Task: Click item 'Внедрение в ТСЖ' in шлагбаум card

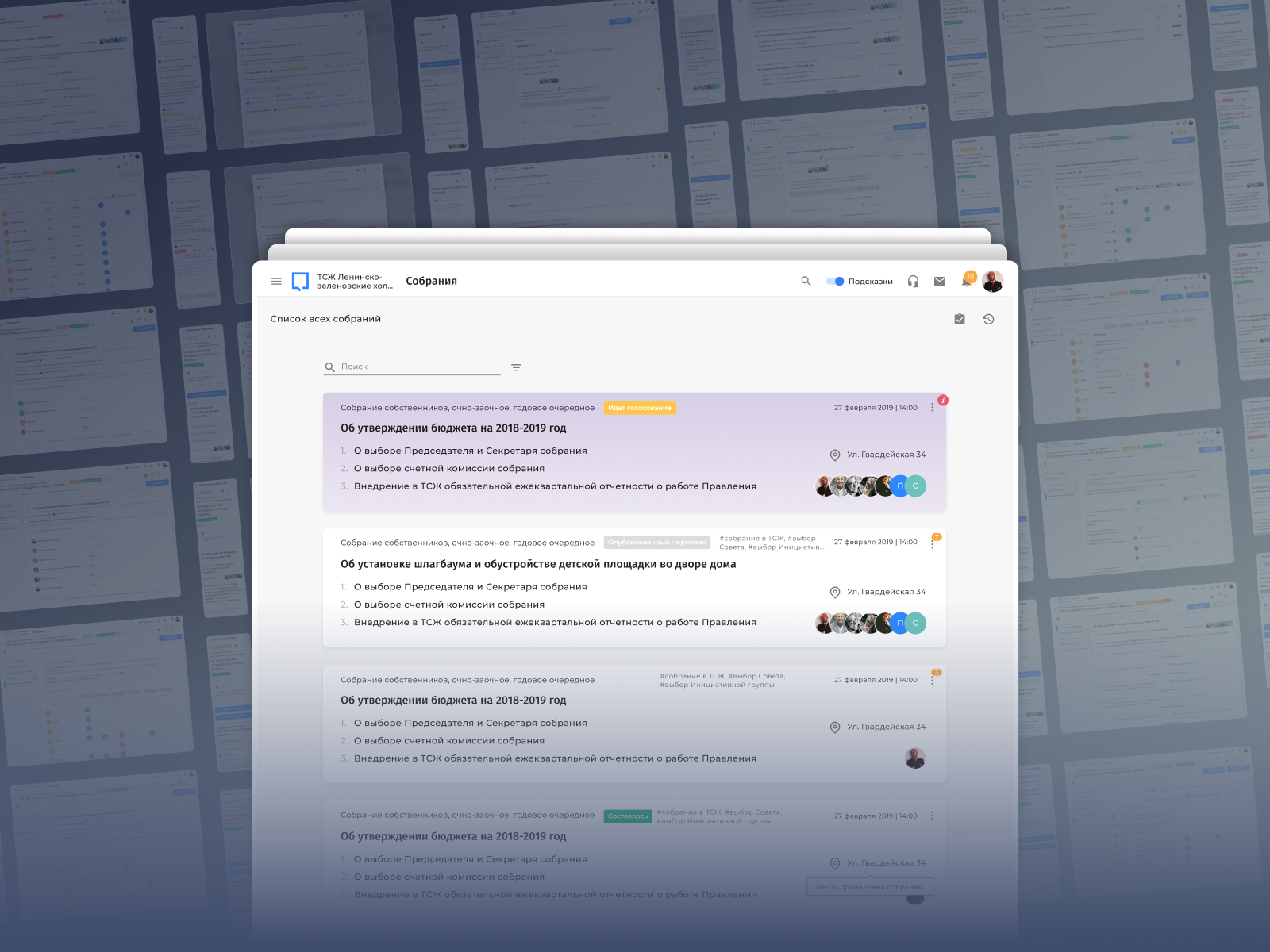Action: pos(555,623)
